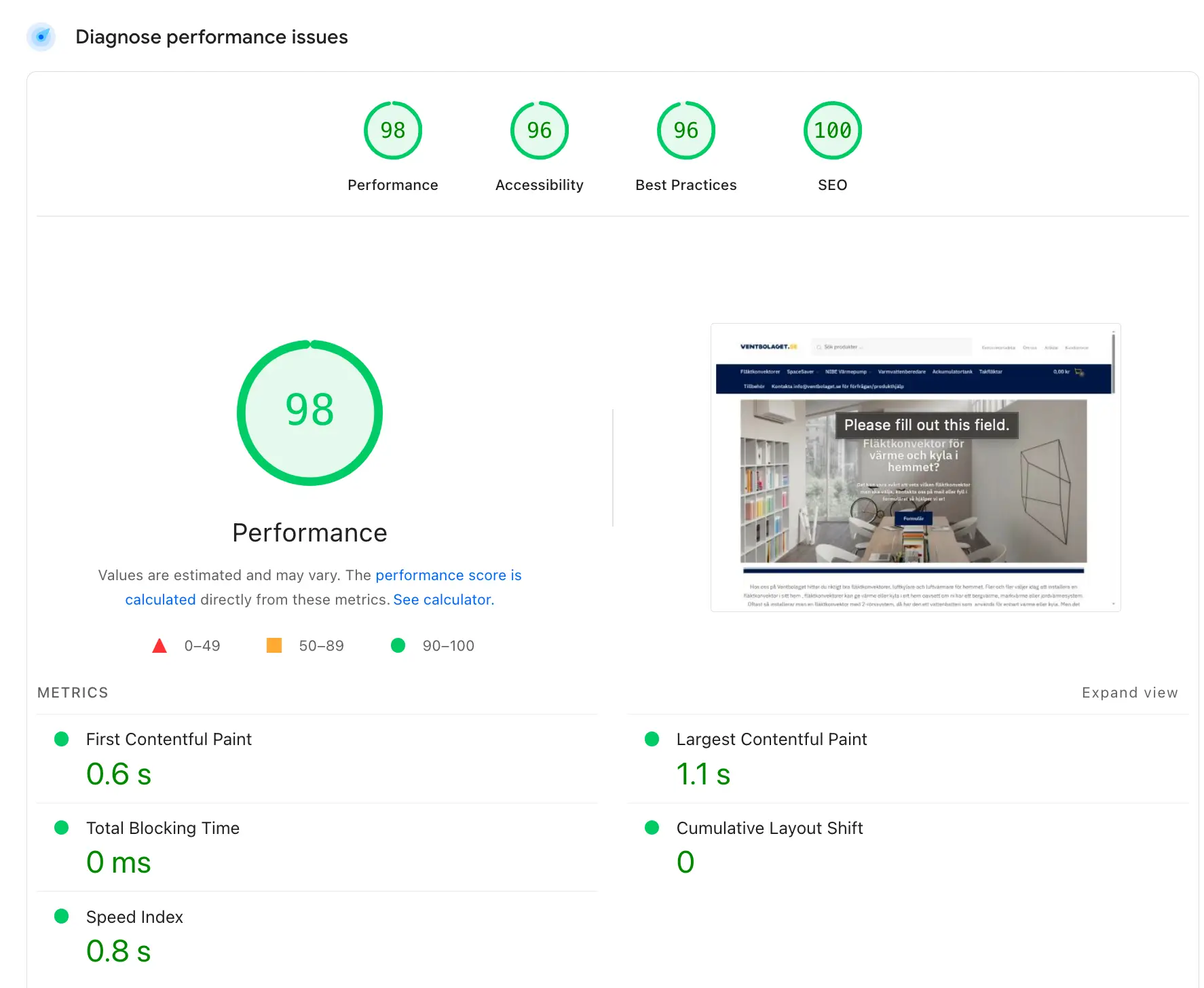Open the "performance score is calculated" link
Image resolution: width=1204 pixels, height=988 pixels.
click(448, 575)
